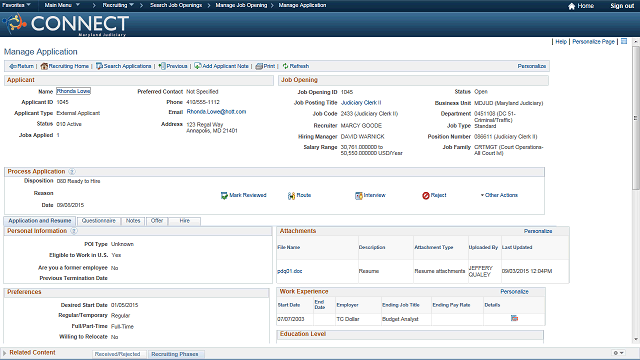Open Personal Information help icon
Screen dimensions: 640x360
73,231
